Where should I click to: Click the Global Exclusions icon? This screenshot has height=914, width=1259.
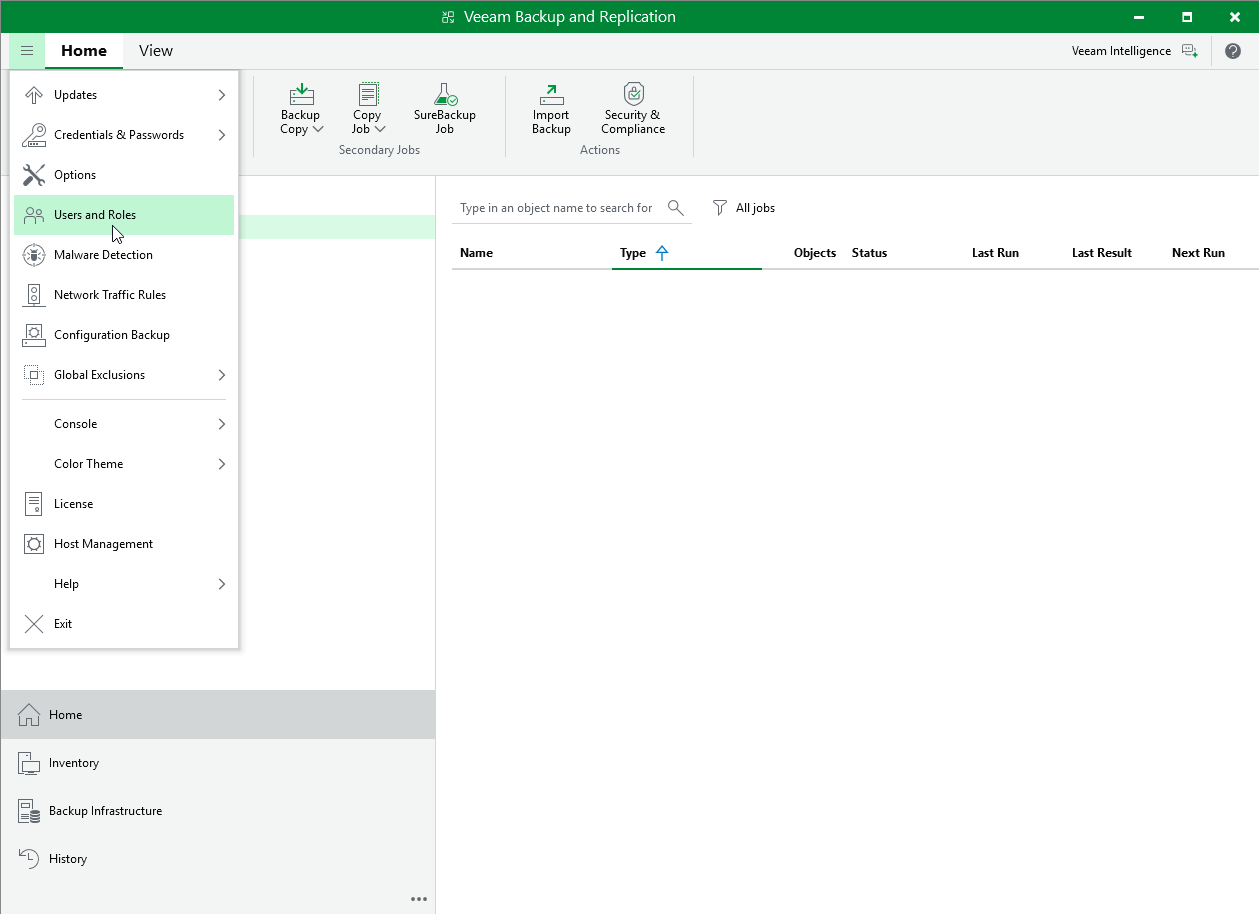(34, 375)
